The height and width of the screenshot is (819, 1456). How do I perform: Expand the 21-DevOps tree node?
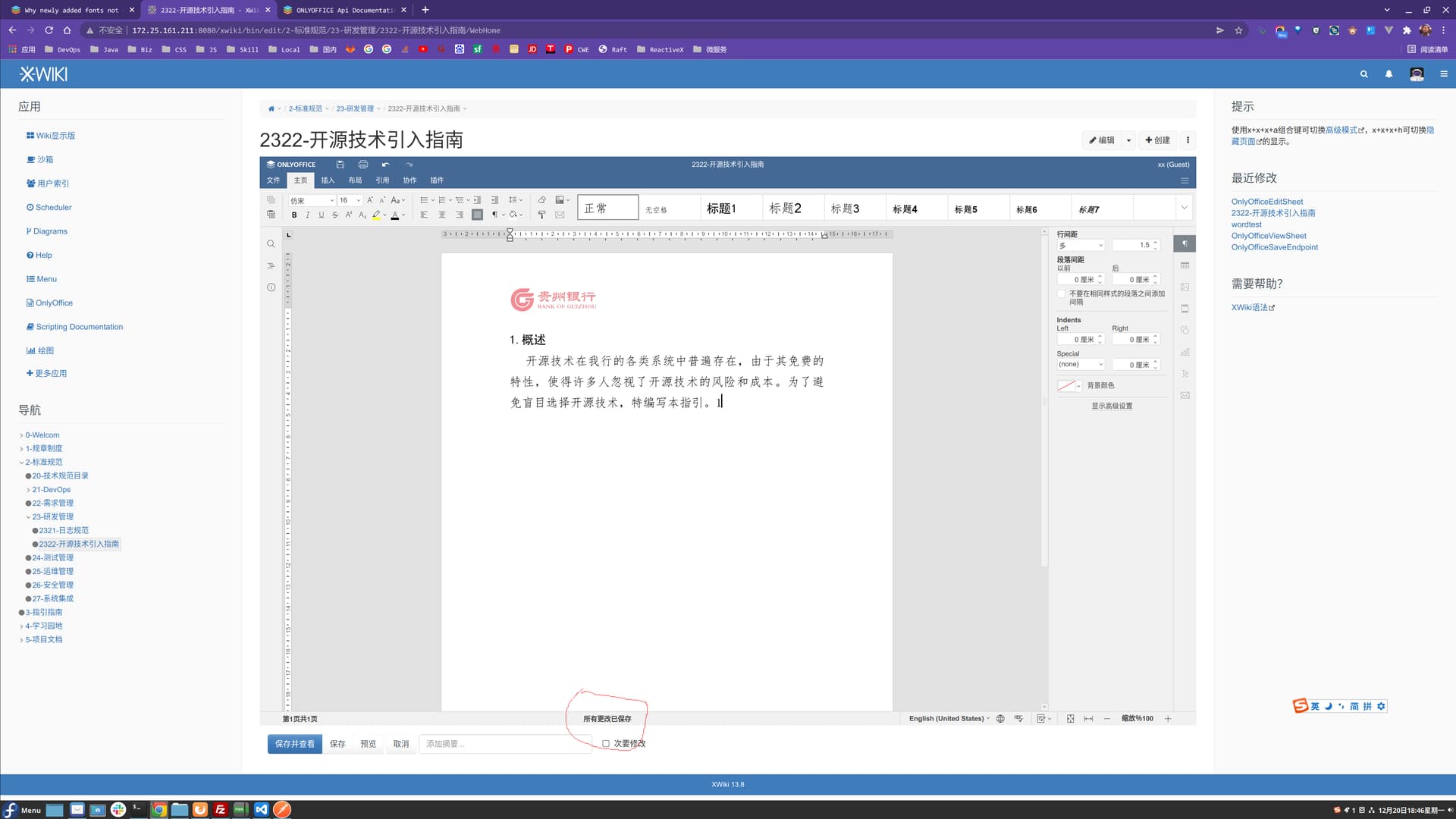point(28,490)
